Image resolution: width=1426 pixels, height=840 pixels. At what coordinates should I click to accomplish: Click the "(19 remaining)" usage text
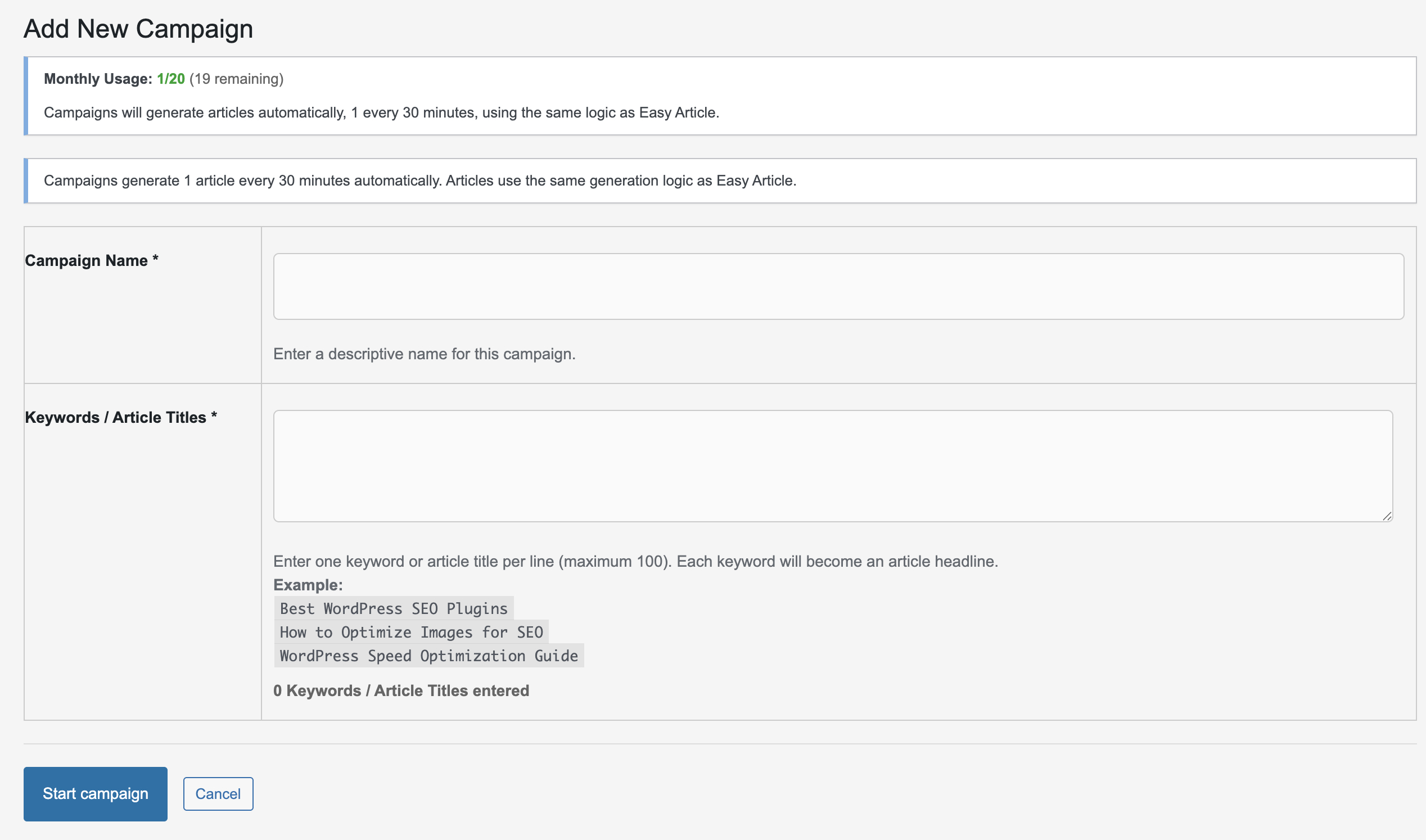pyautogui.click(x=236, y=79)
